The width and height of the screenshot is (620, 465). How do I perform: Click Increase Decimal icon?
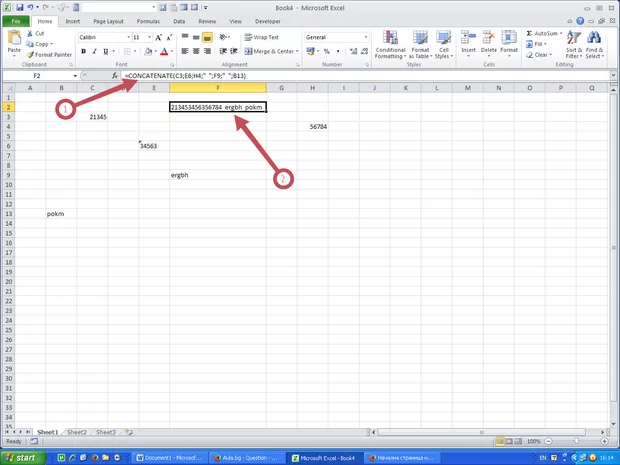[x=353, y=51]
